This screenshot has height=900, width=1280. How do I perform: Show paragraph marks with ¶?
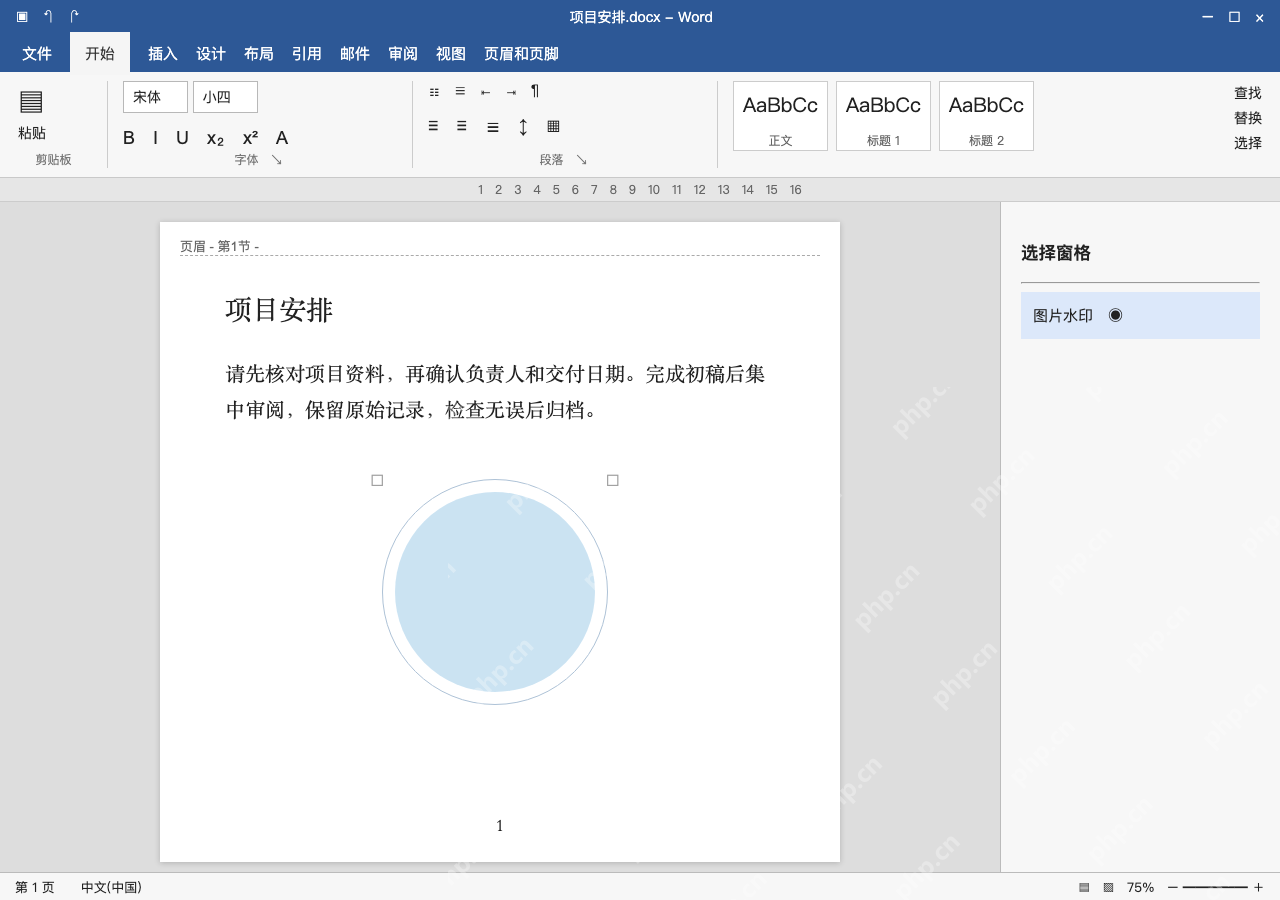click(x=535, y=91)
